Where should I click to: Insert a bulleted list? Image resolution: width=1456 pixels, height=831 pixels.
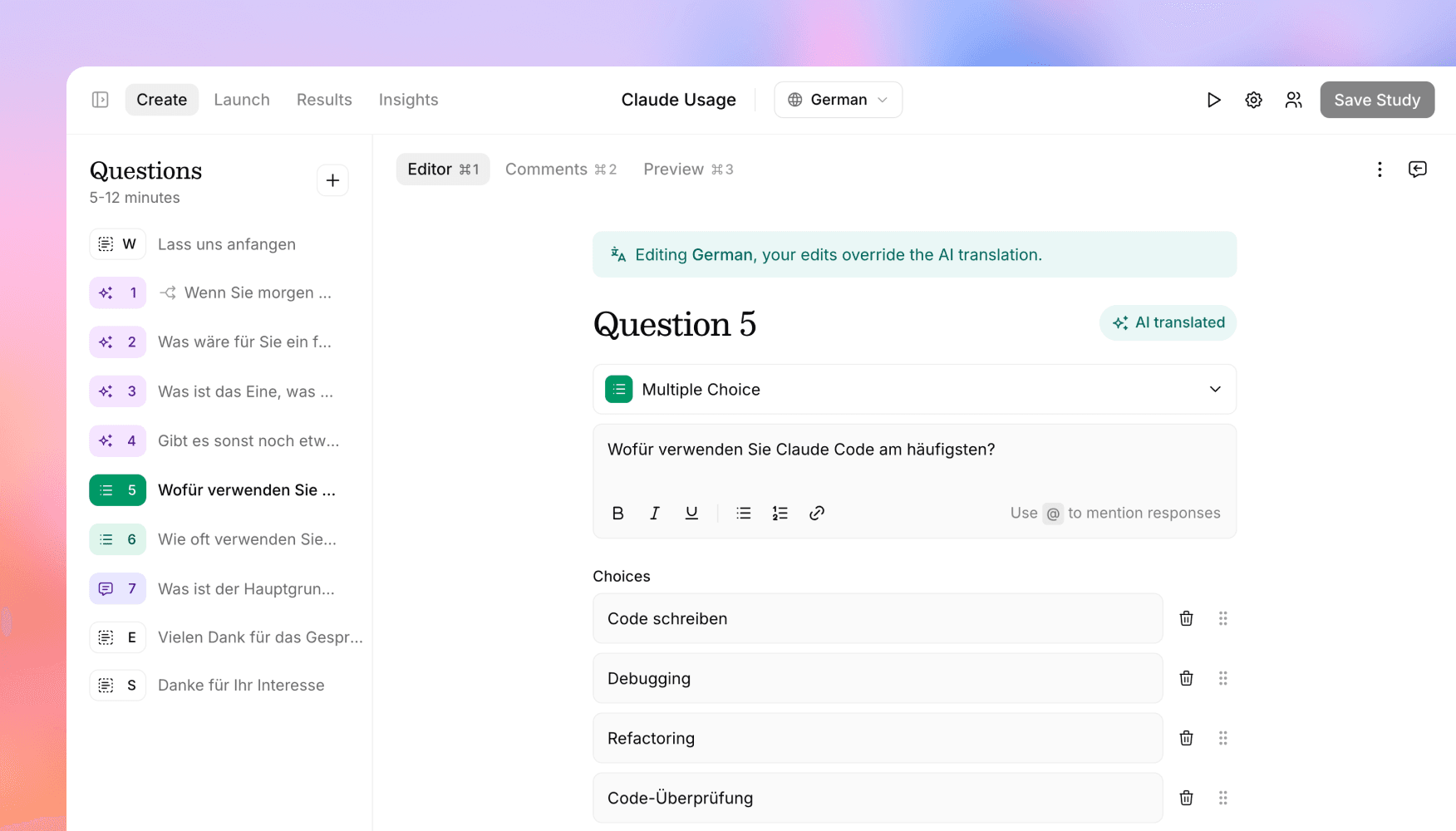tap(743, 513)
